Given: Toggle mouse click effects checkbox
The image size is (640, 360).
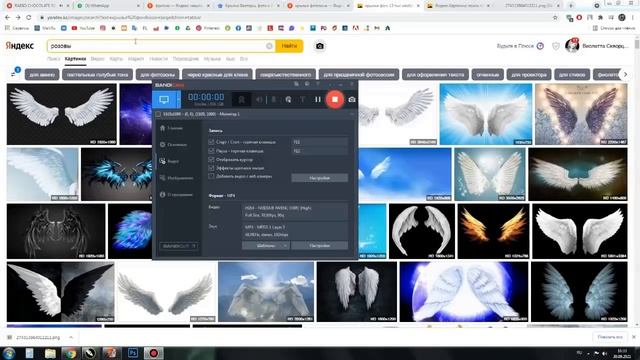Looking at the screenshot, I should [x=211, y=168].
